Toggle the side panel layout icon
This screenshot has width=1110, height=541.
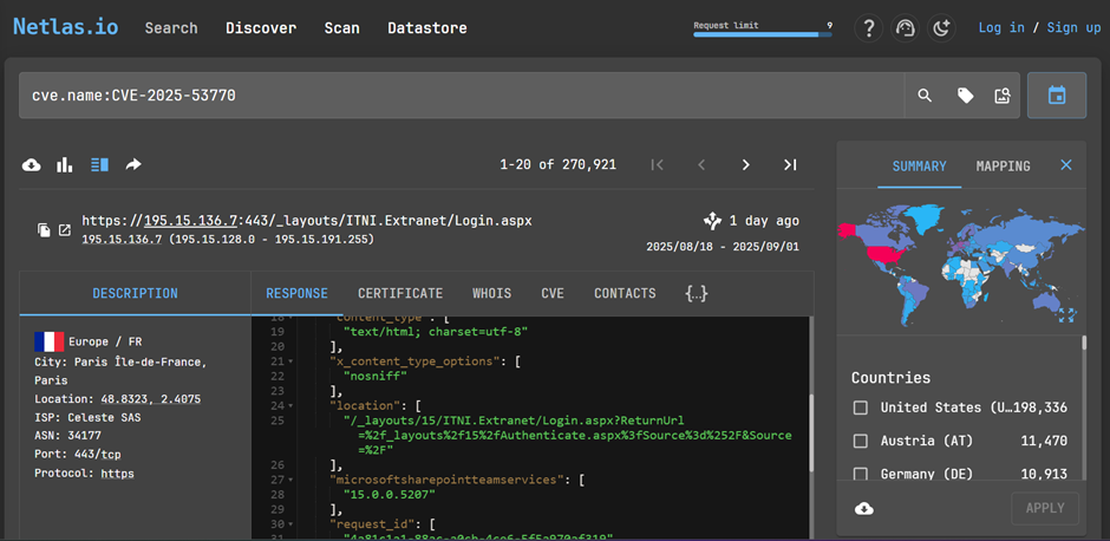[x=99, y=165]
